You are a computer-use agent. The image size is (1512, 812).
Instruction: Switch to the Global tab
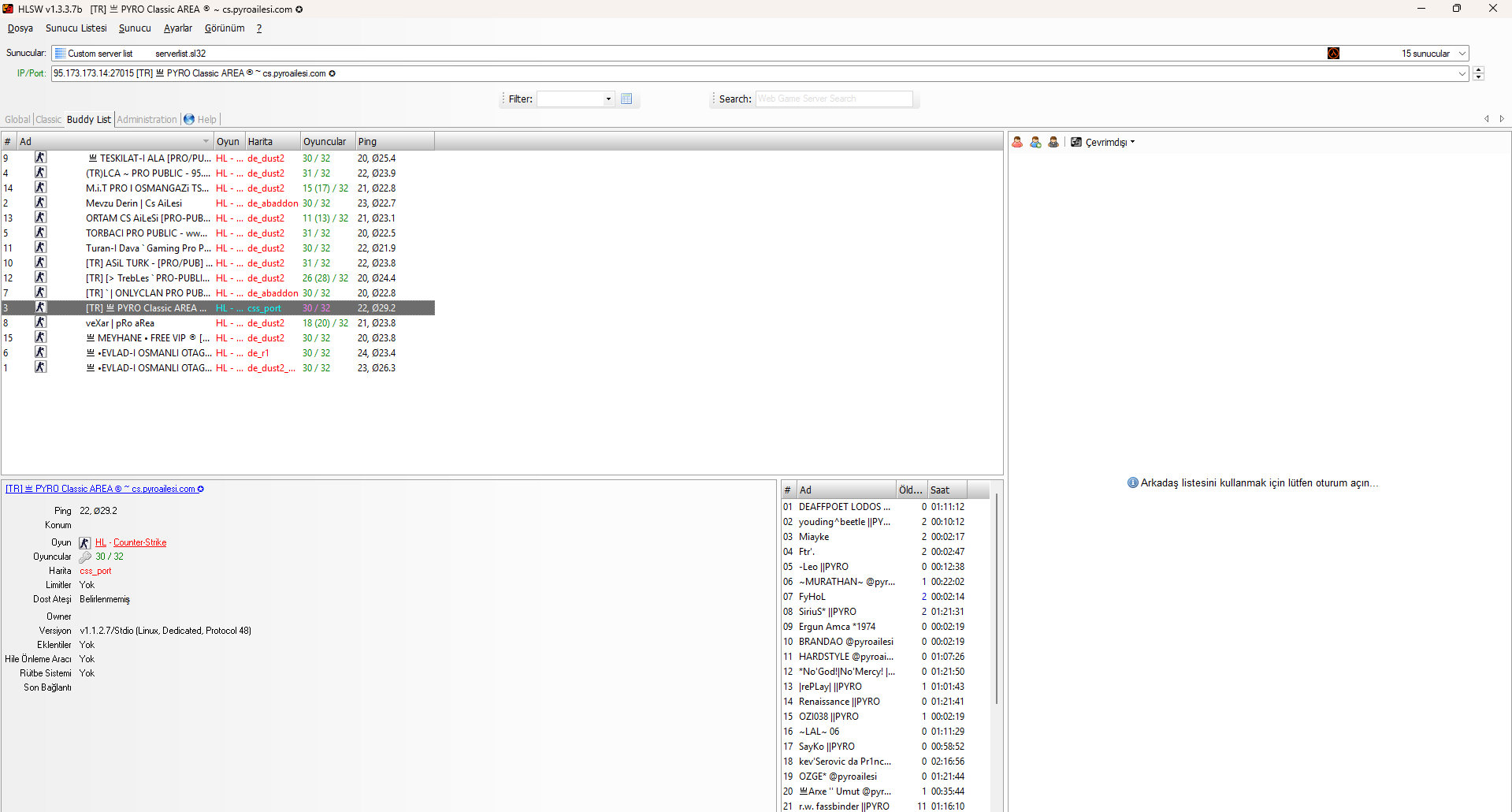pos(17,120)
